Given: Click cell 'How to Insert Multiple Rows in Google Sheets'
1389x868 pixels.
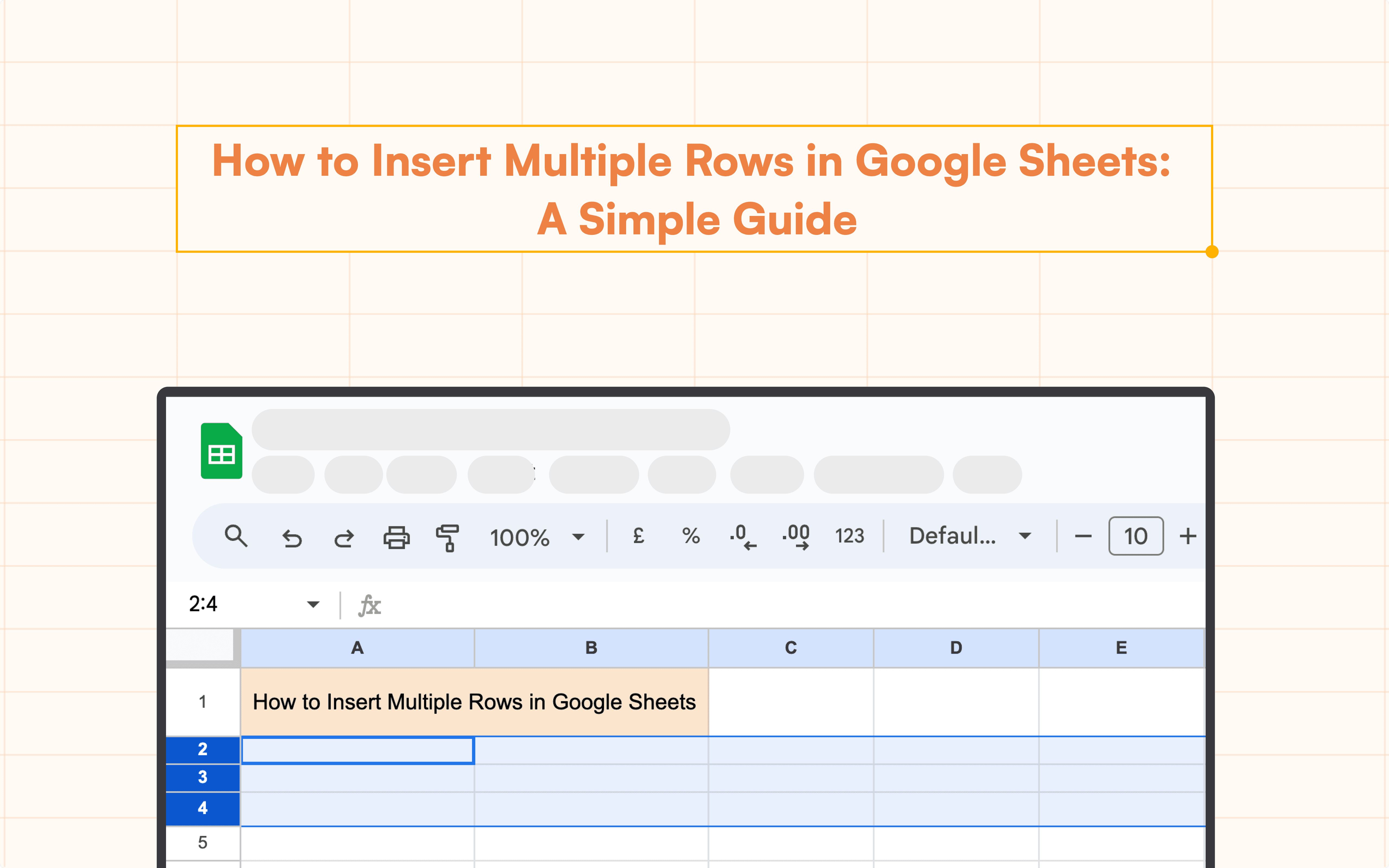Looking at the screenshot, I should pos(475,702).
